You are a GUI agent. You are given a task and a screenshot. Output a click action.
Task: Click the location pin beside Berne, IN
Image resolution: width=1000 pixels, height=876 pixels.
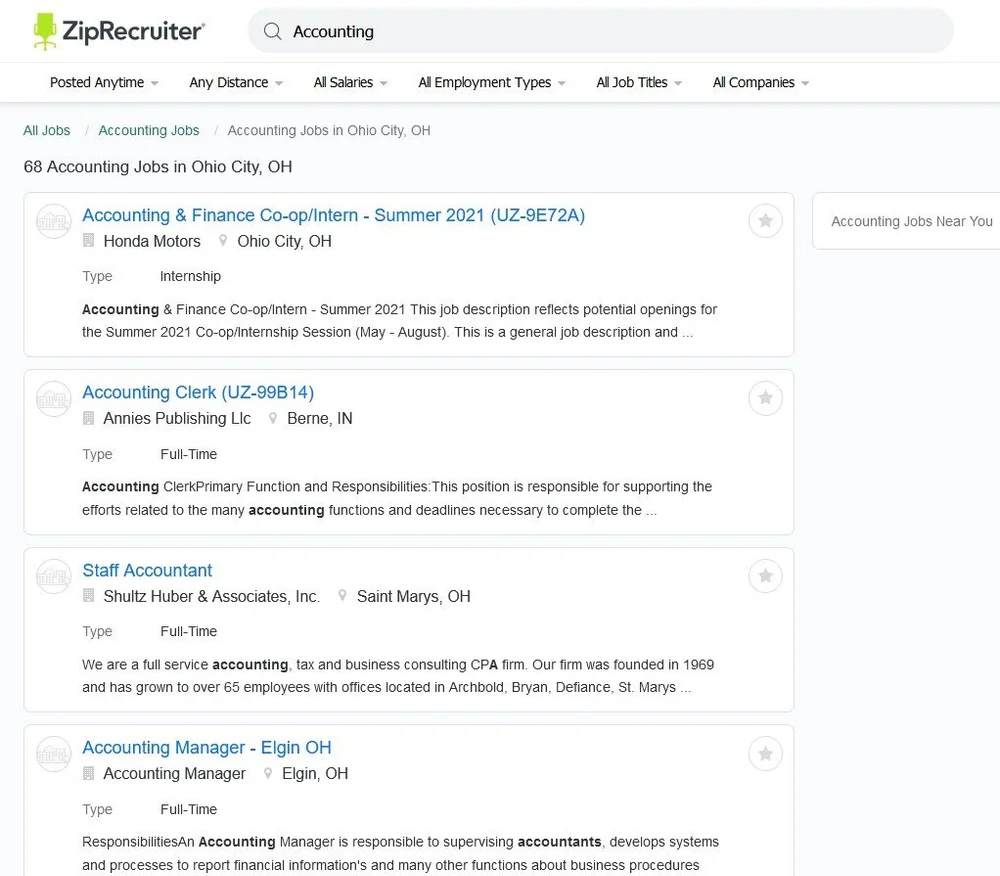[273, 418]
